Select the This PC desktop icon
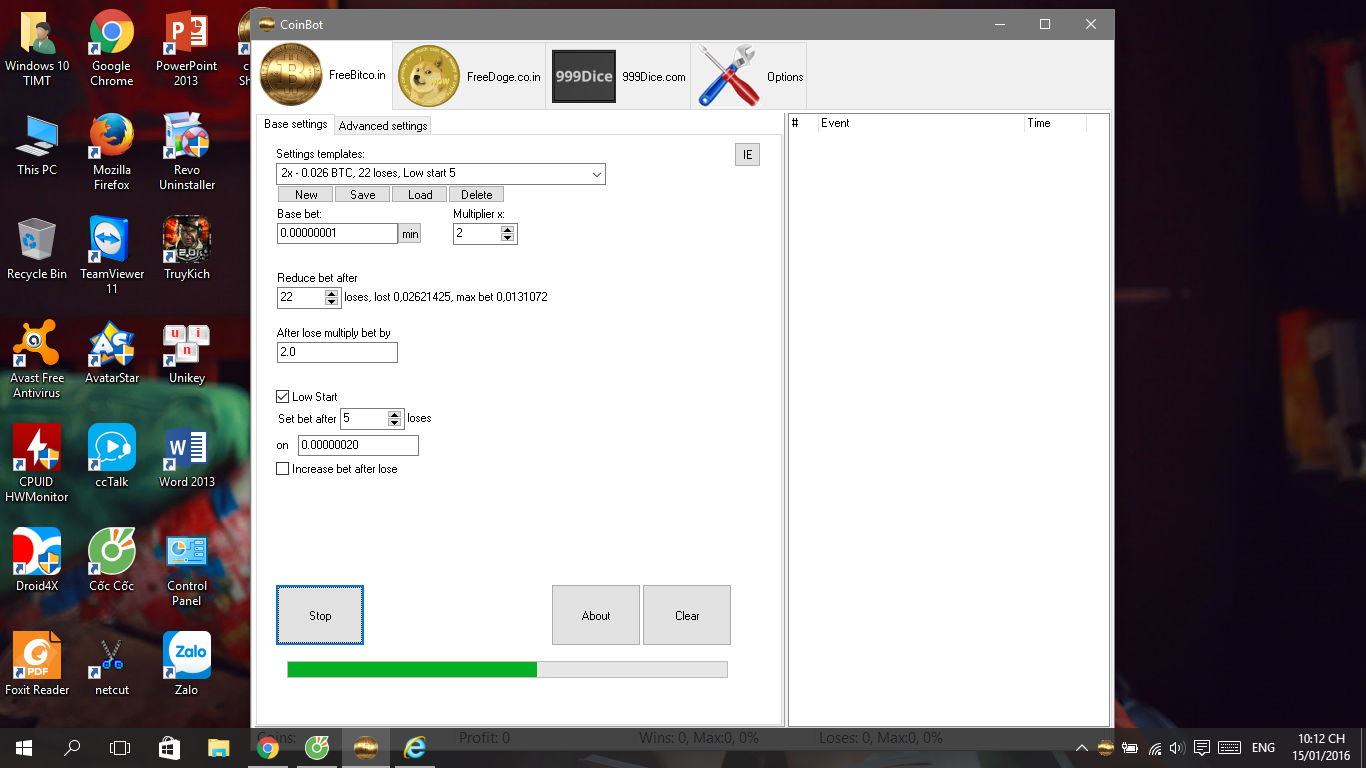The image size is (1366, 768). tap(37, 145)
